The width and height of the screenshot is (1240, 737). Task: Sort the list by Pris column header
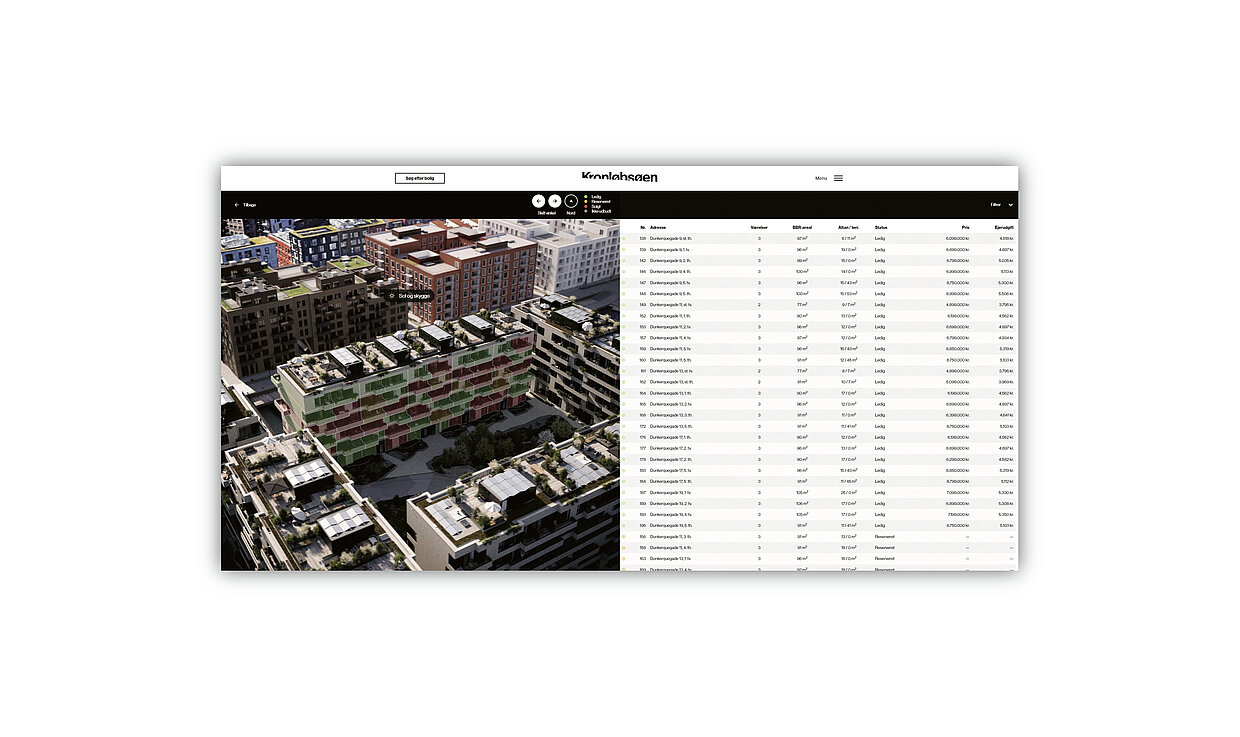pos(965,227)
